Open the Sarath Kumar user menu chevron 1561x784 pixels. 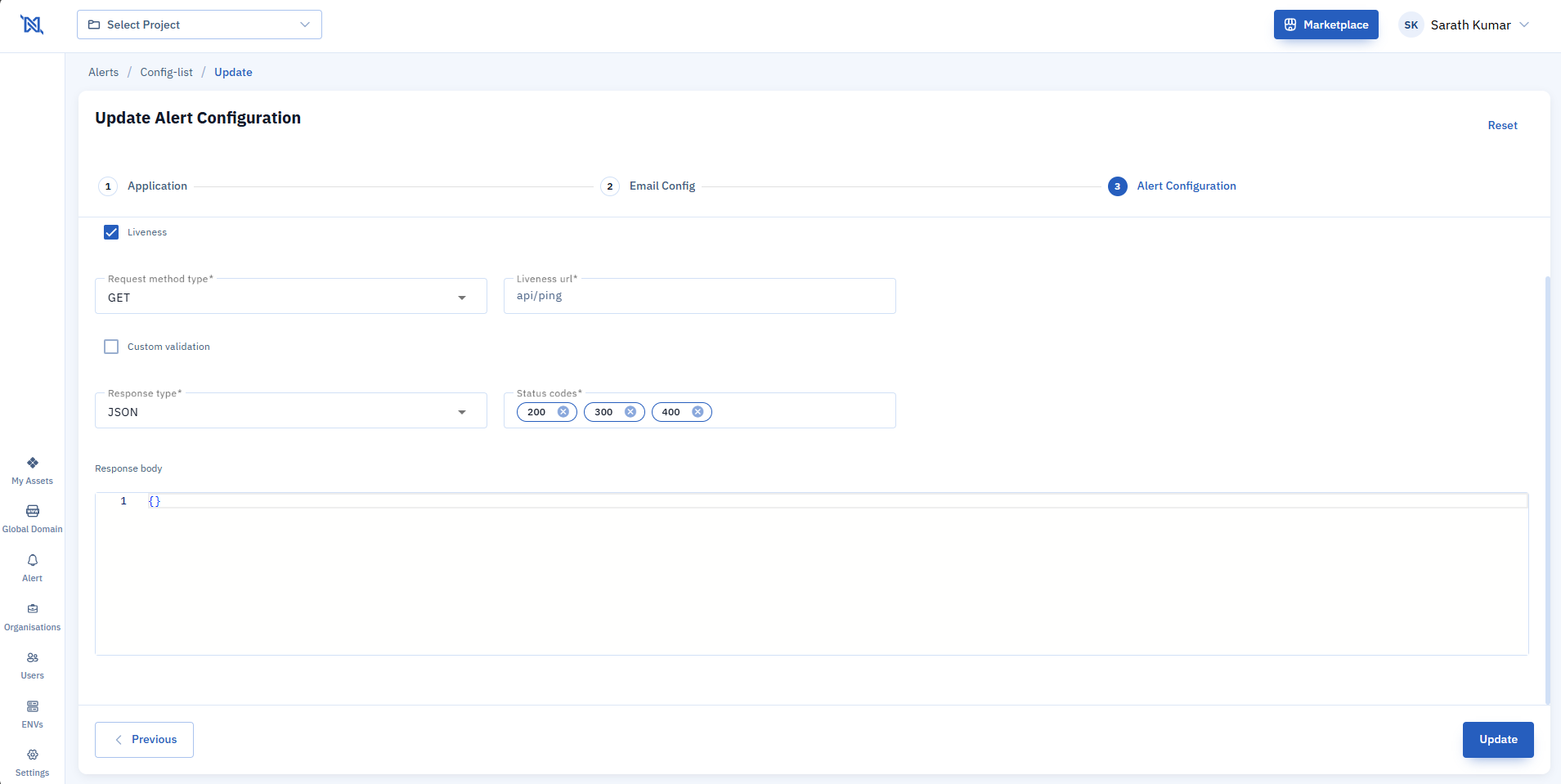(x=1524, y=25)
